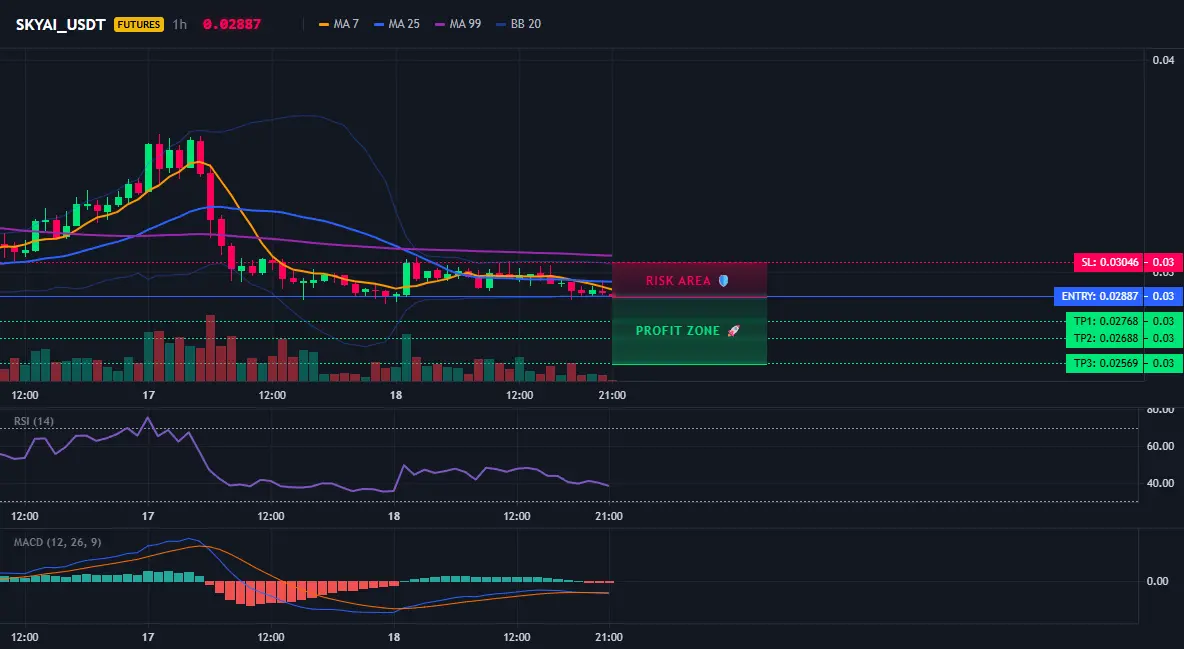Toggle the MA 7 legend item
This screenshot has height=649, width=1184.
(x=339, y=24)
